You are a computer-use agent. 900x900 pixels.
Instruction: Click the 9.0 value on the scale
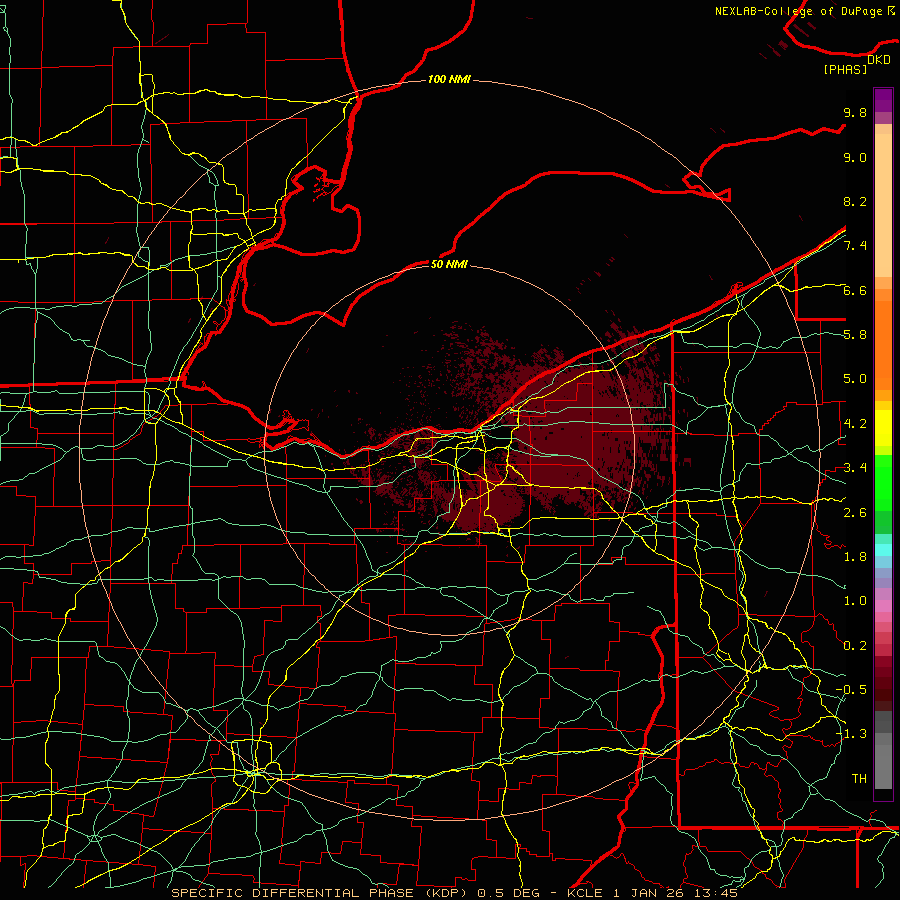click(855, 157)
